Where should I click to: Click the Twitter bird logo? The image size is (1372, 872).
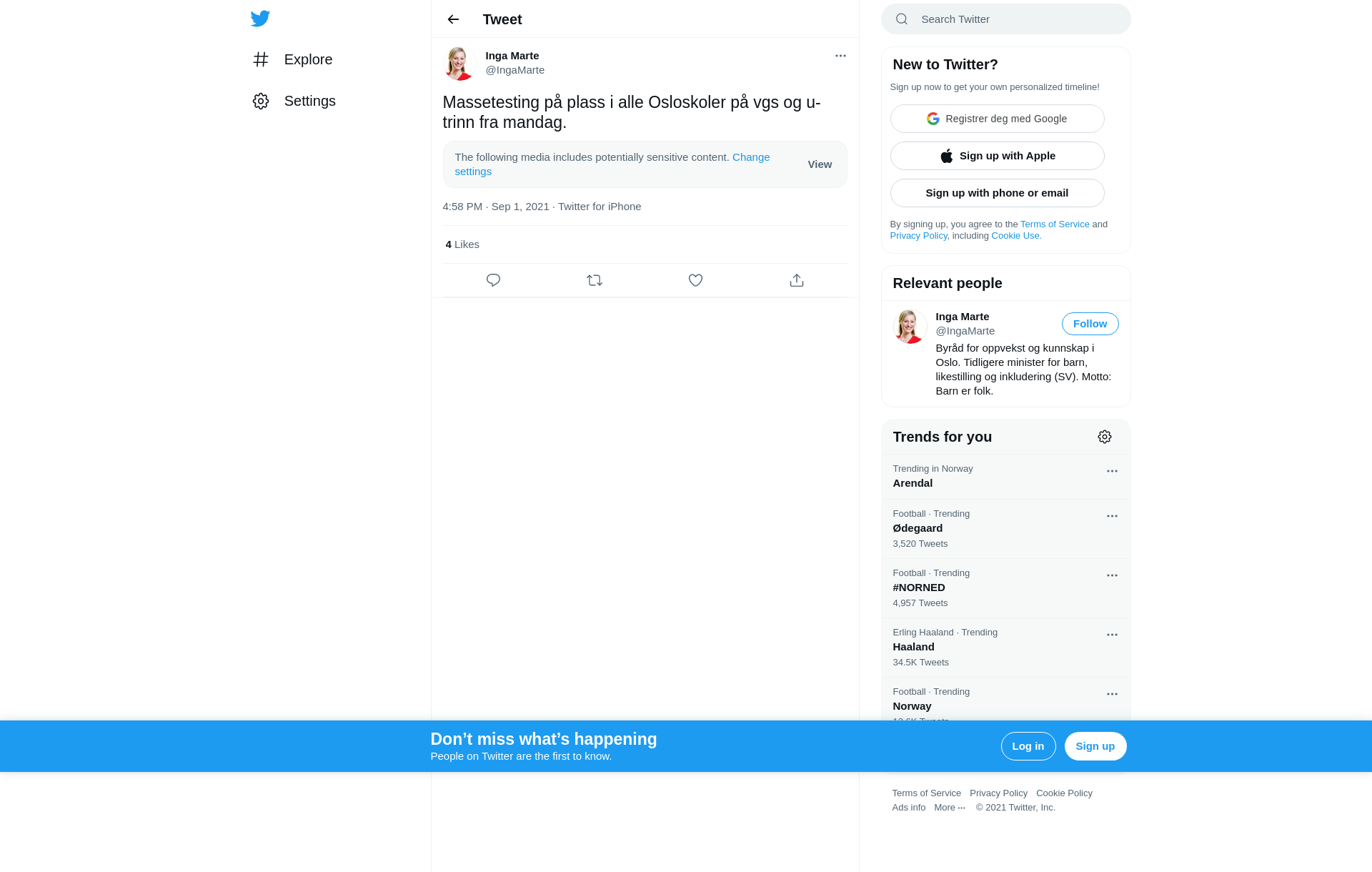coord(260,19)
